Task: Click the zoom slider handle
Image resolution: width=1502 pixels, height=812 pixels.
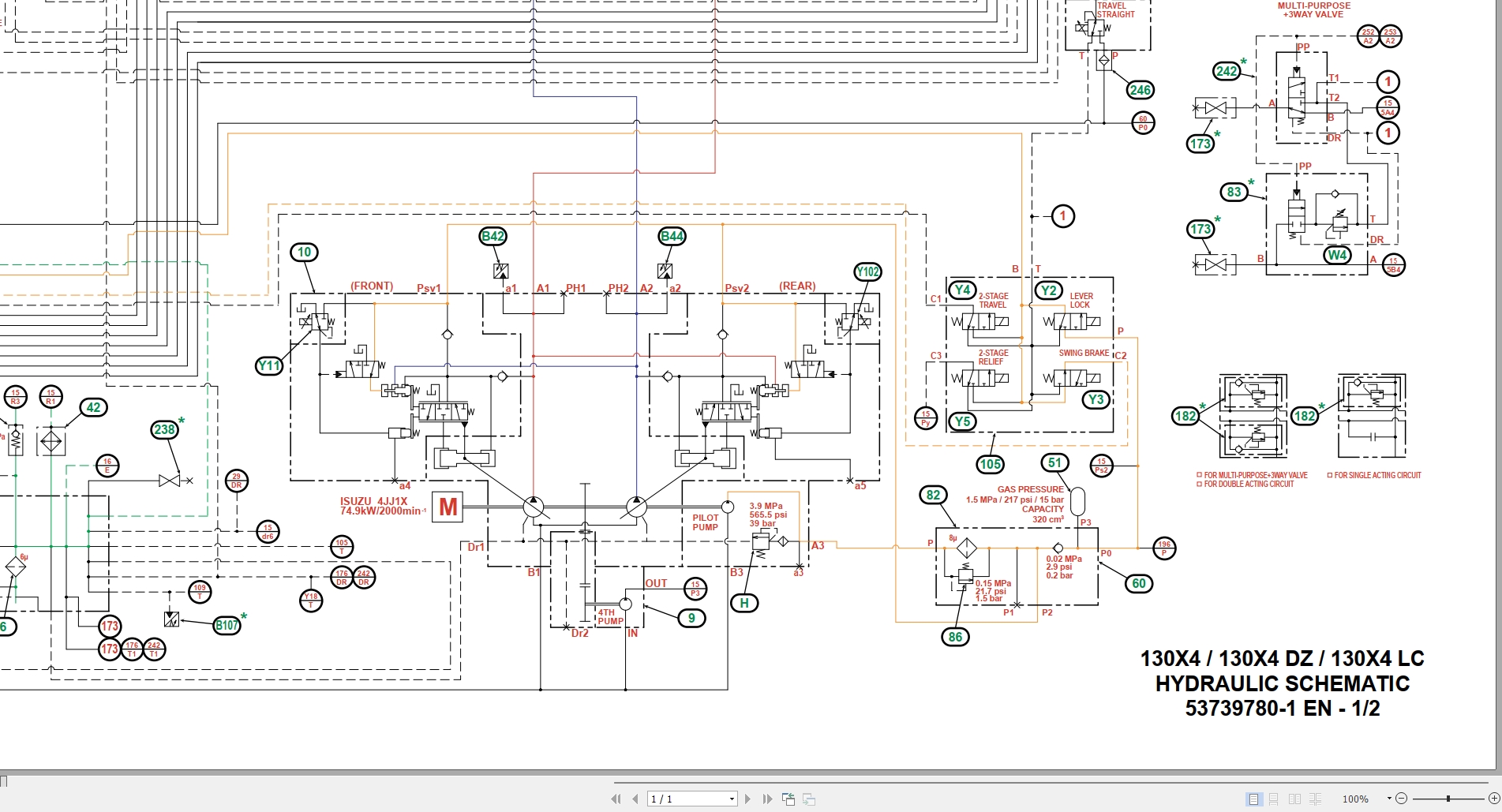Action: [1448, 799]
